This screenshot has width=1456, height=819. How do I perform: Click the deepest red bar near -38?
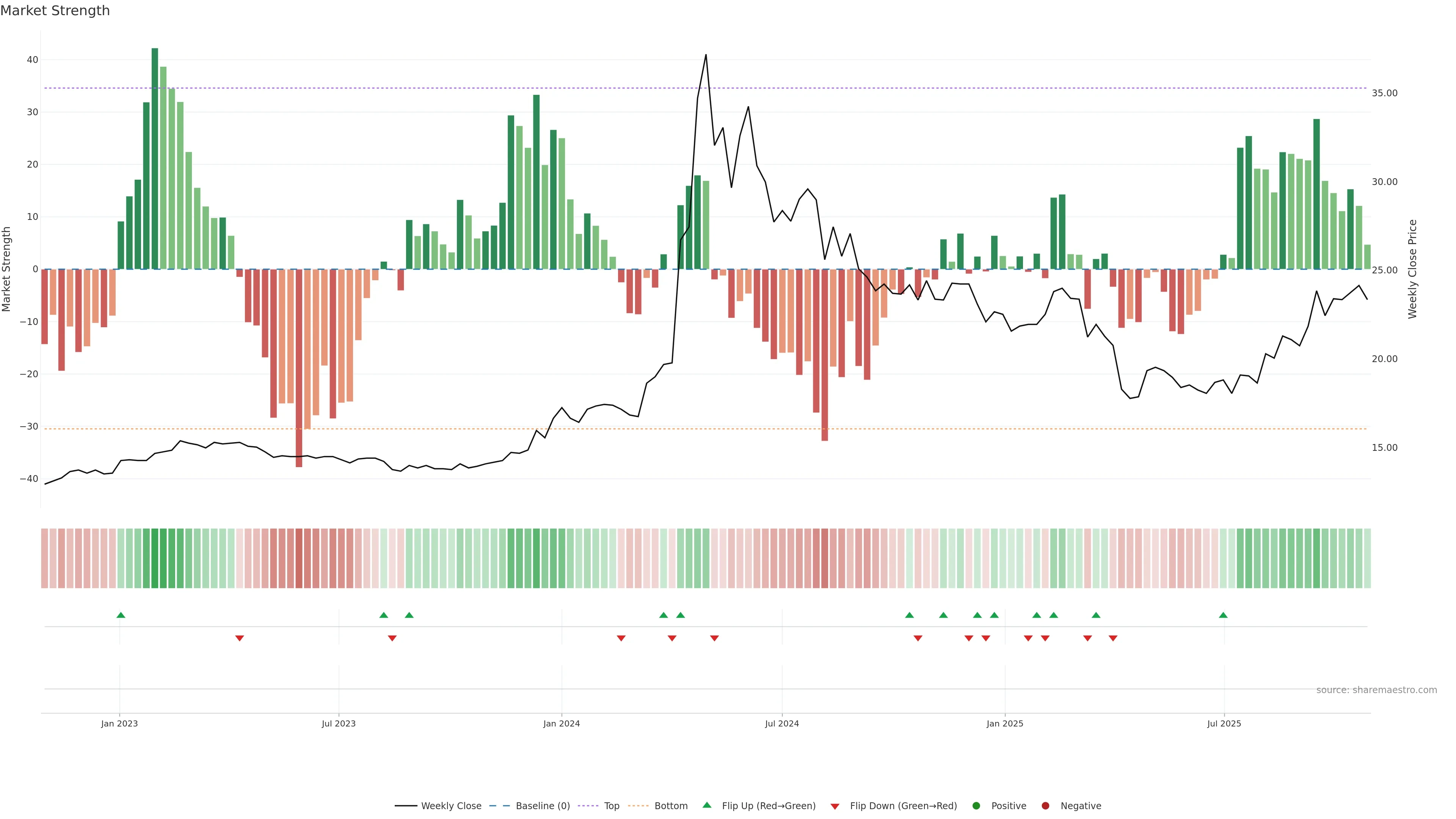299,367
